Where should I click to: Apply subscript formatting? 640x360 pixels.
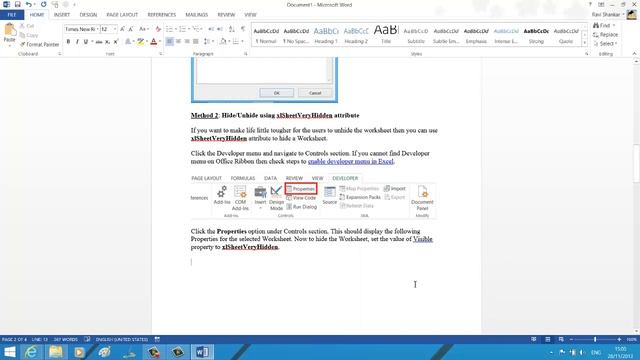(x=107, y=42)
